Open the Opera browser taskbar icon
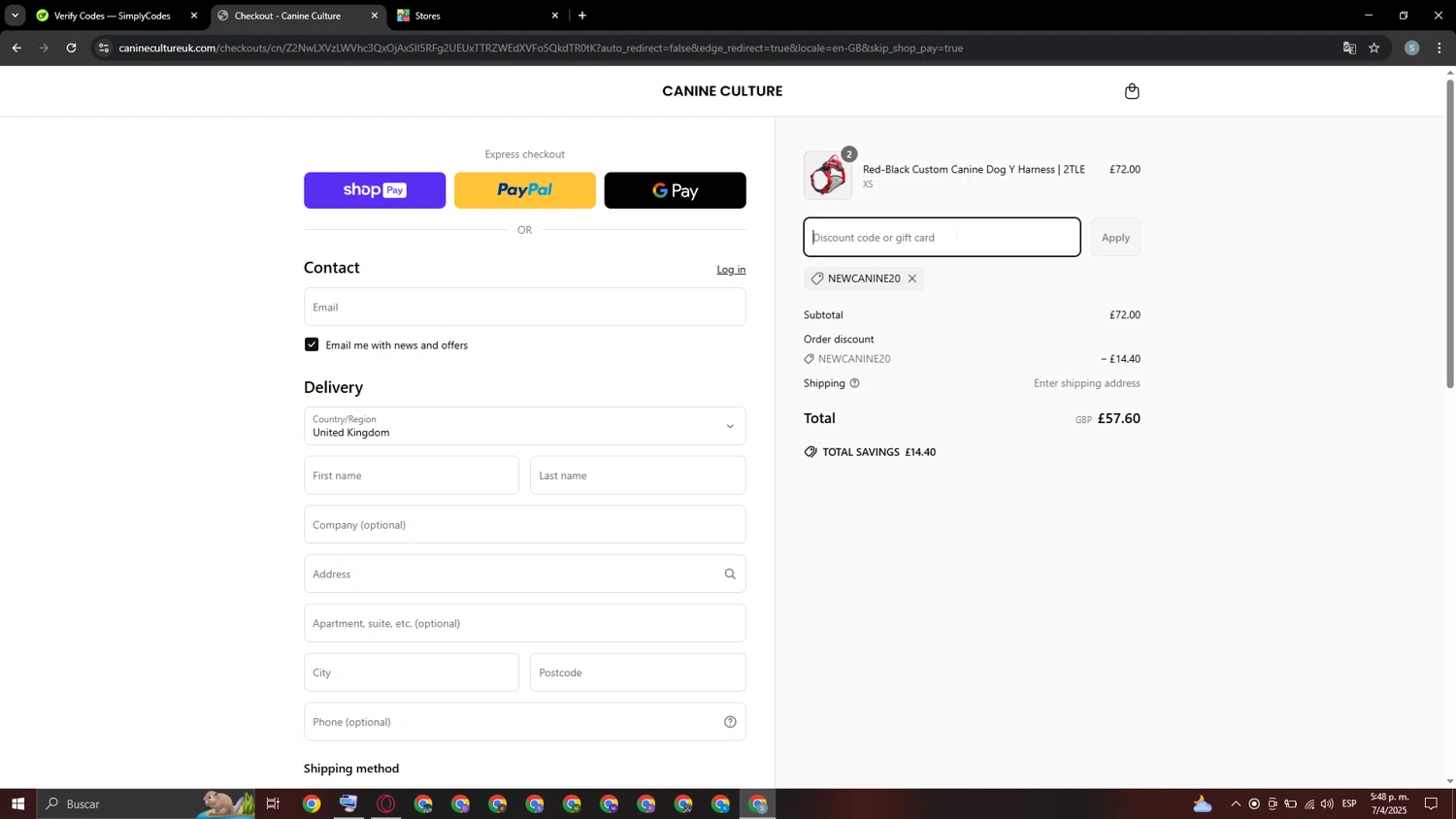The height and width of the screenshot is (819, 1456). pos(386,803)
